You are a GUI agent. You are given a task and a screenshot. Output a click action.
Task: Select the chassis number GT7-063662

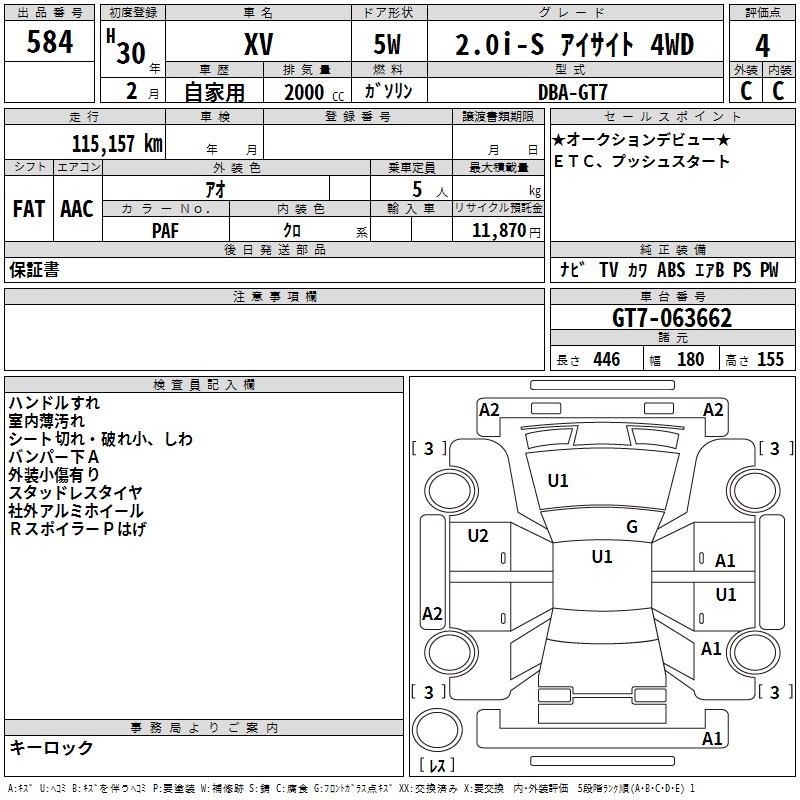672,318
